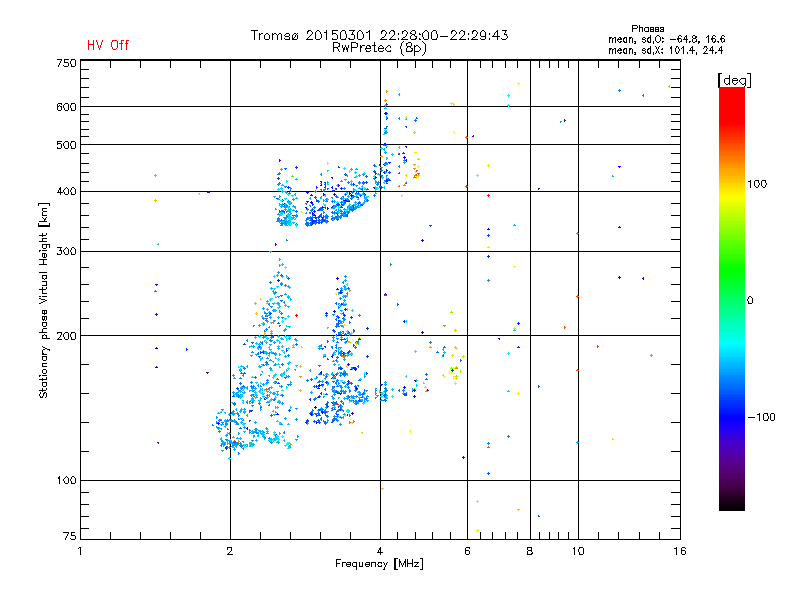
Task: Click the '[deg]' colorbar unit label
Action: click(x=734, y=80)
